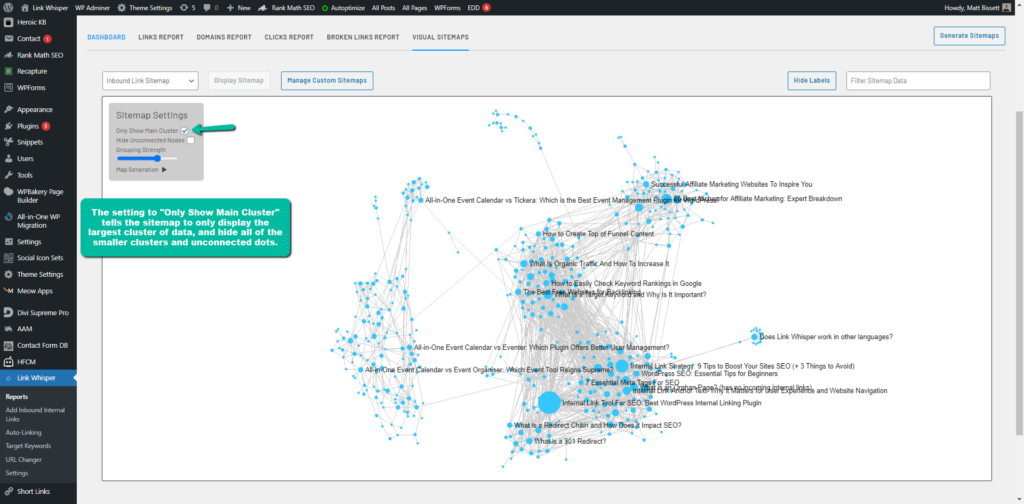Open the New content menu in admin bar
The height and width of the screenshot is (504, 1024).
(x=239, y=7)
